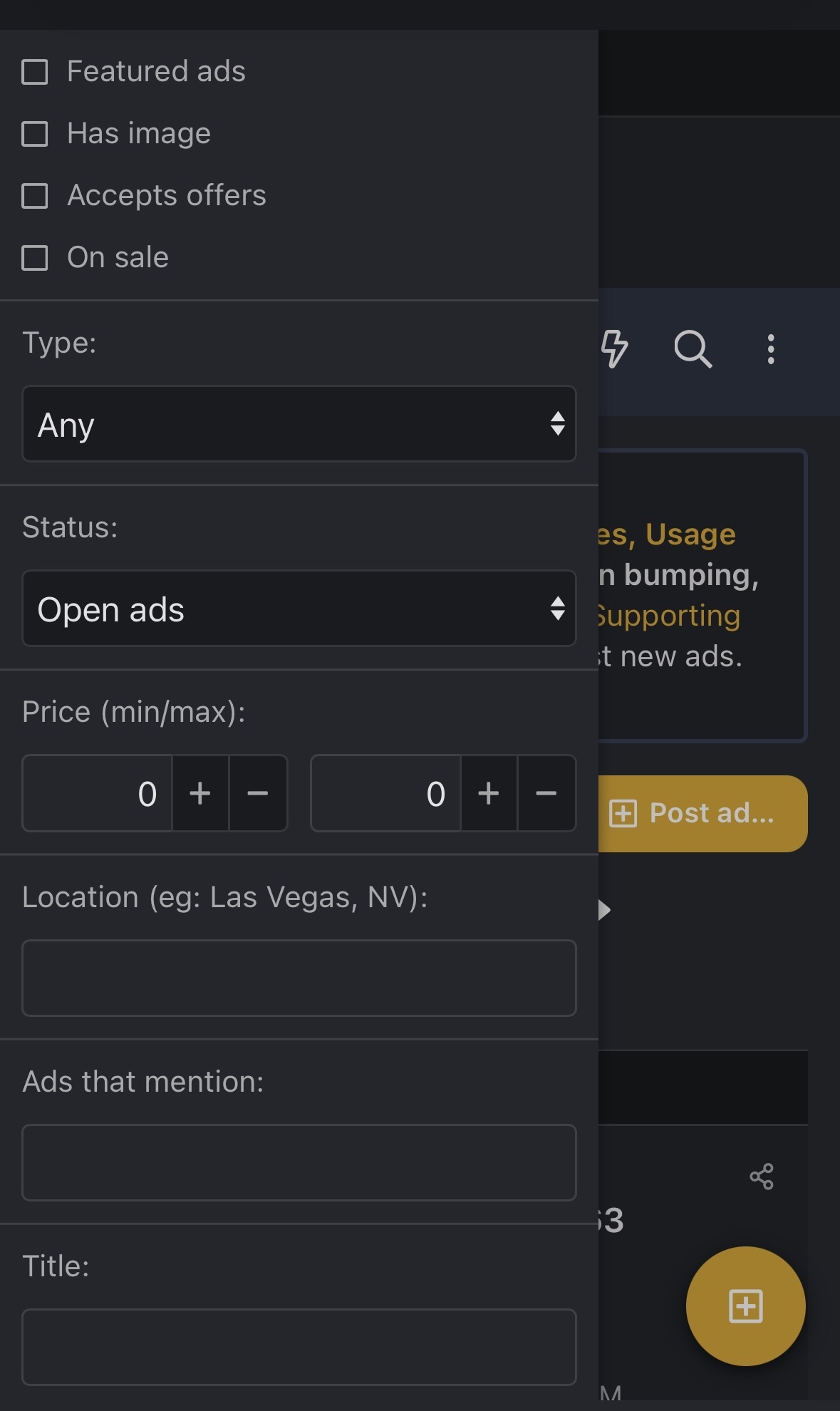
Task: Follow the gold Usage link text
Action: point(690,534)
